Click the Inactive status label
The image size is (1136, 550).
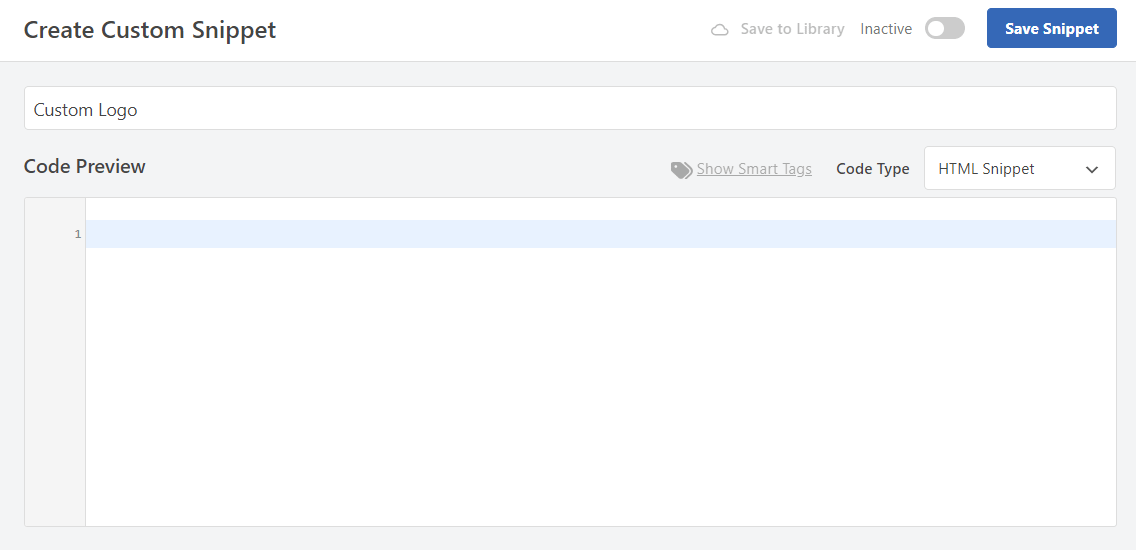(x=886, y=29)
